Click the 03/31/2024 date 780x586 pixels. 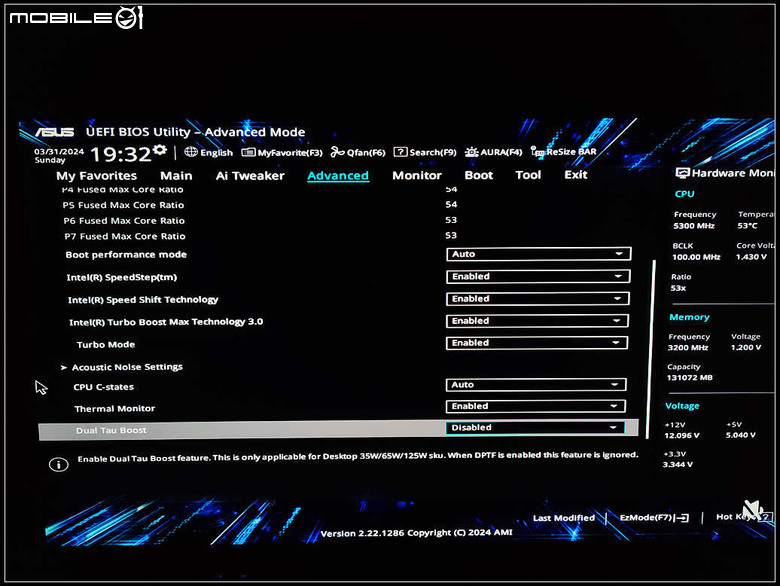tap(59, 152)
